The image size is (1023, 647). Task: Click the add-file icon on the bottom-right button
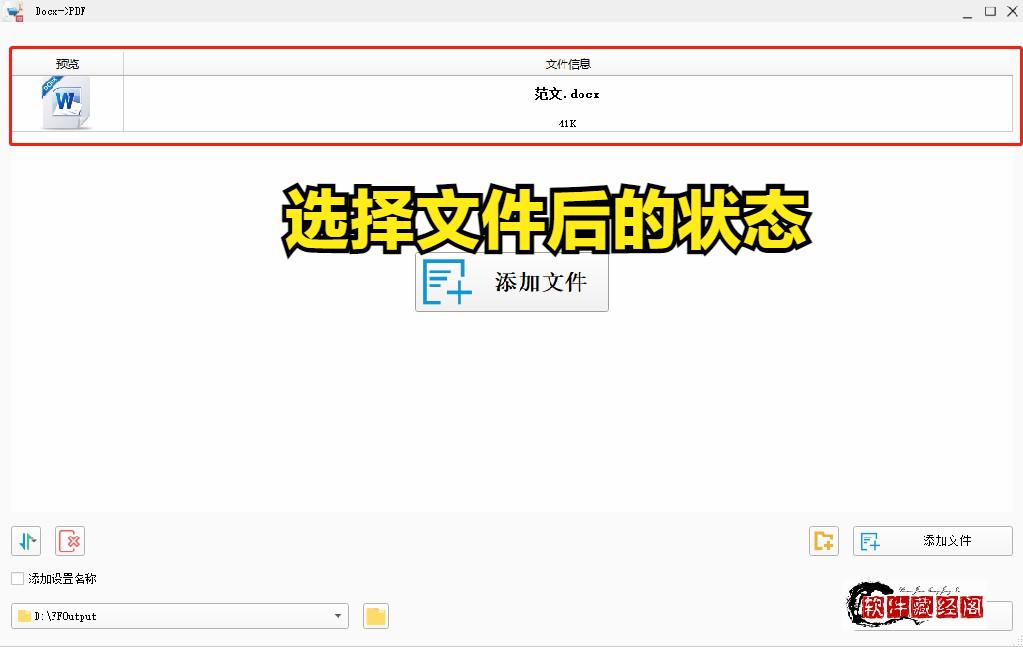pos(870,540)
